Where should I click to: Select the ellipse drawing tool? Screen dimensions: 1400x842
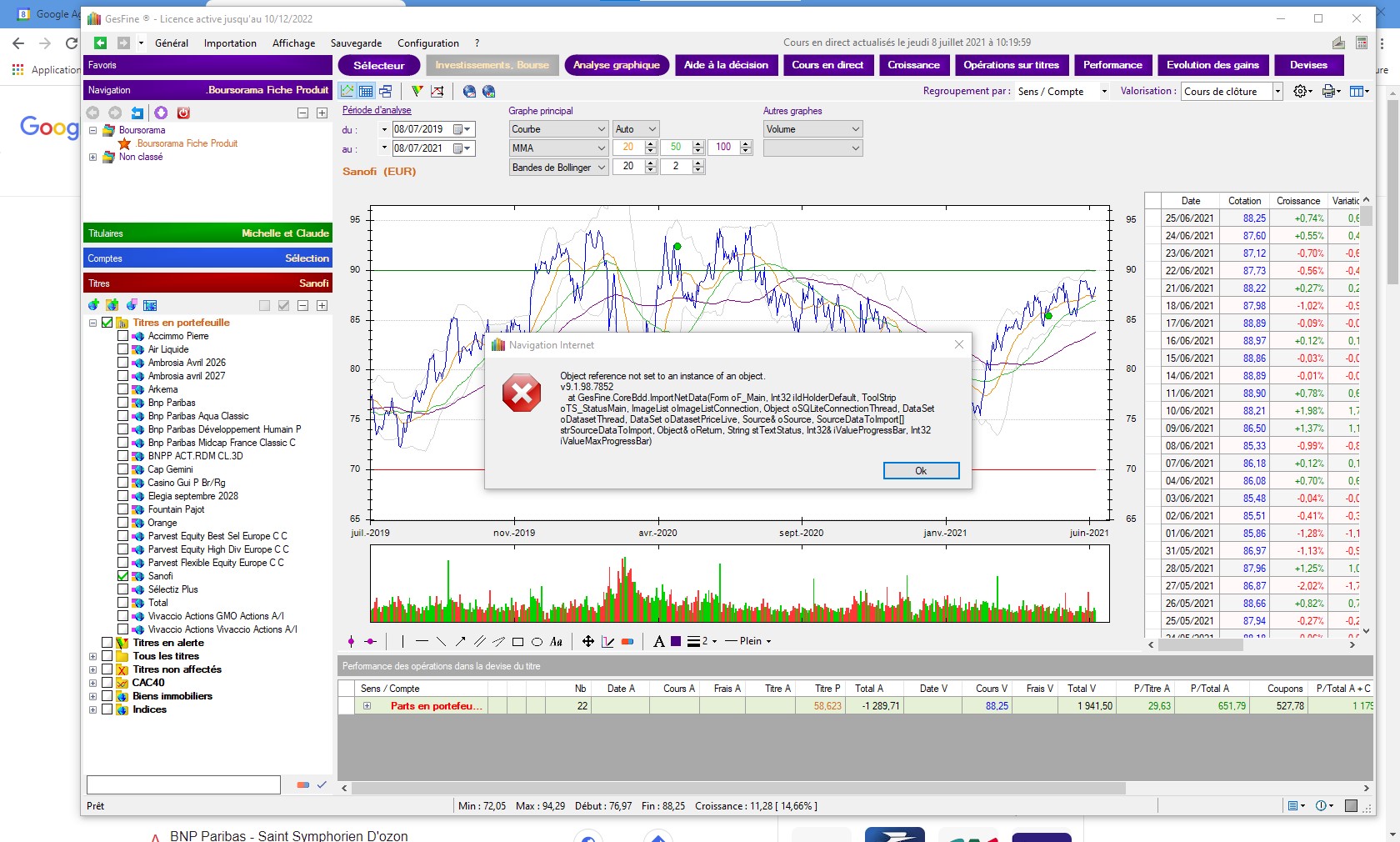[x=537, y=641]
